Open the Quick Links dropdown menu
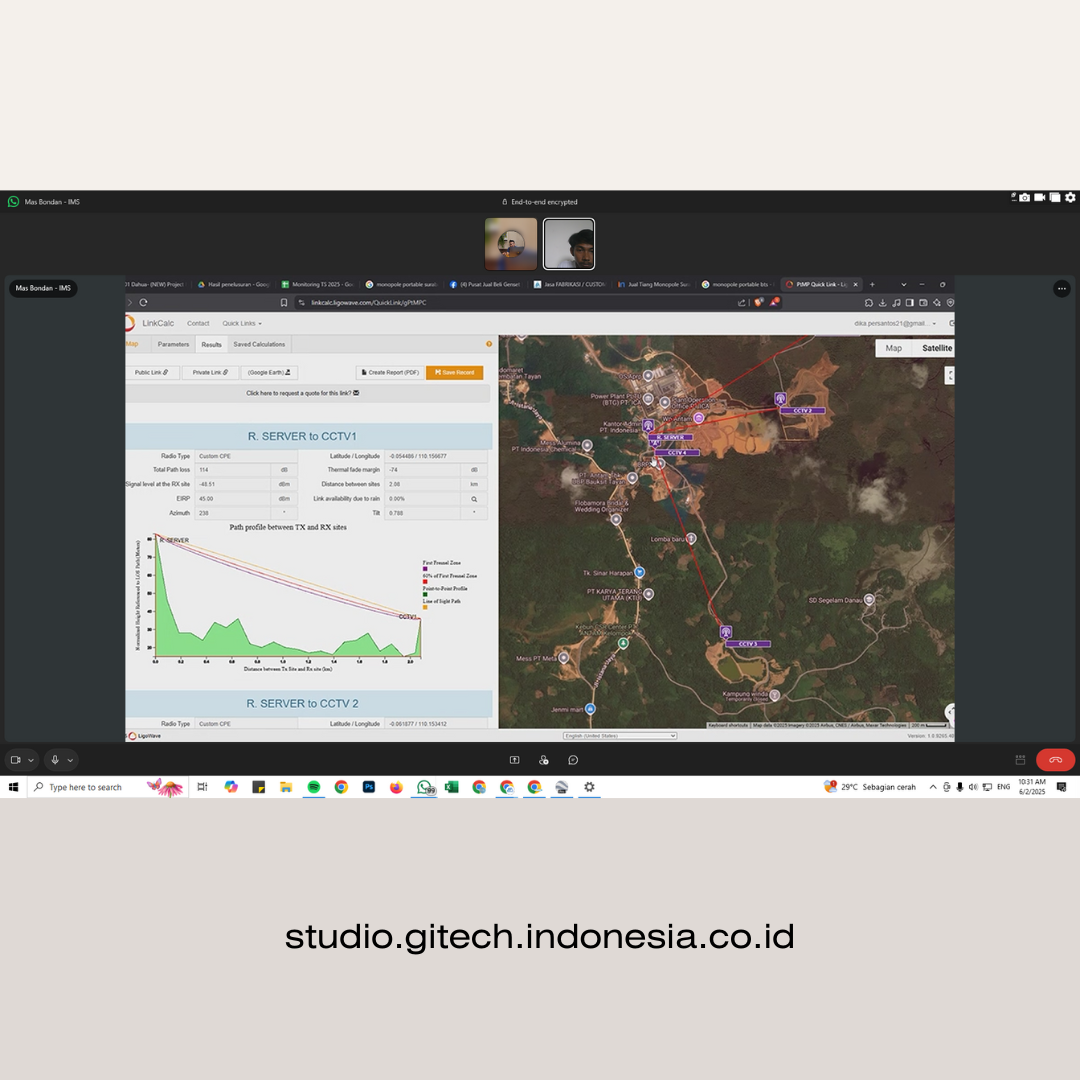The width and height of the screenshot is (1080, 1080). point(242,323)
